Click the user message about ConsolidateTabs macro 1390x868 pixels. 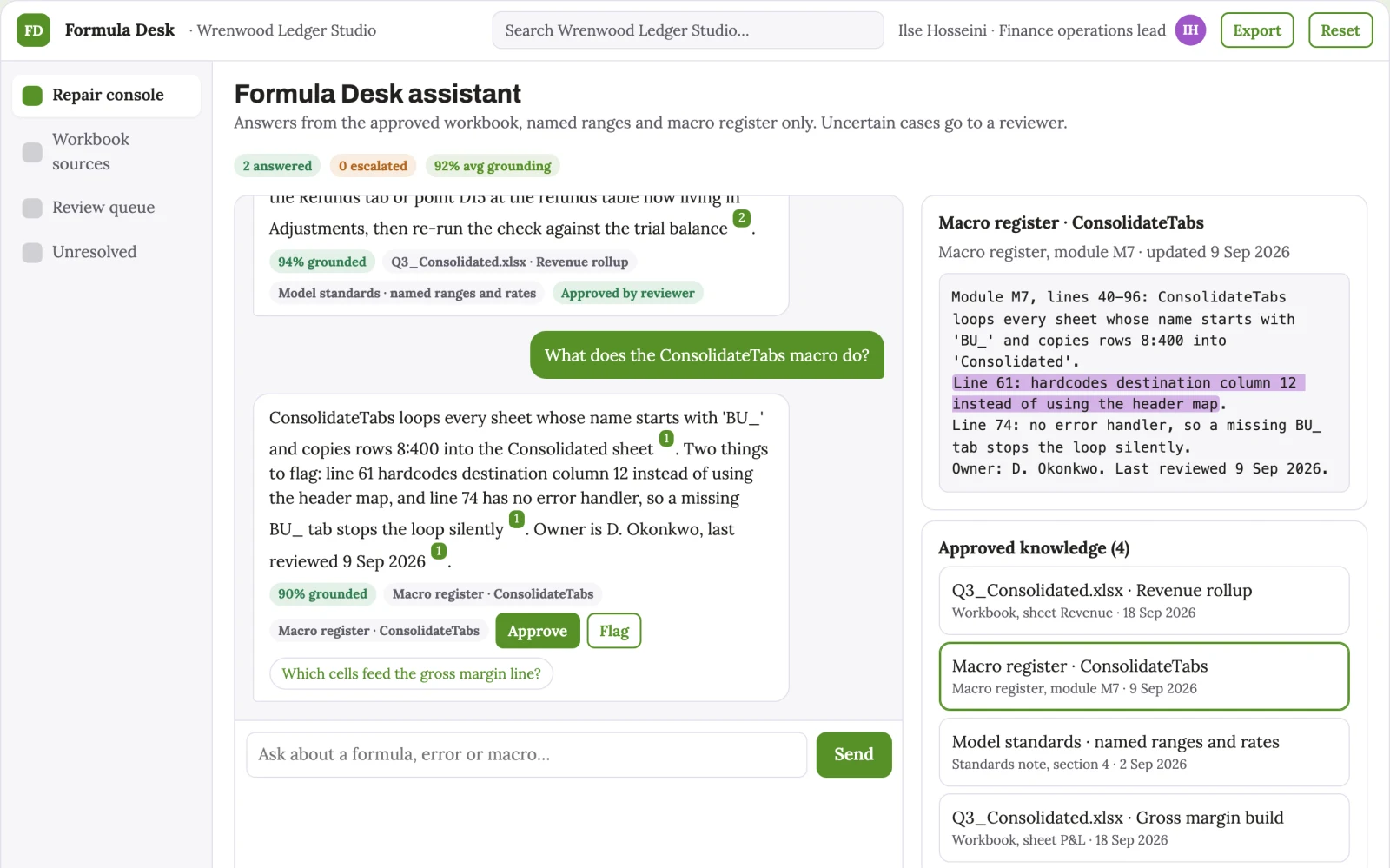[x=707, y=355]
